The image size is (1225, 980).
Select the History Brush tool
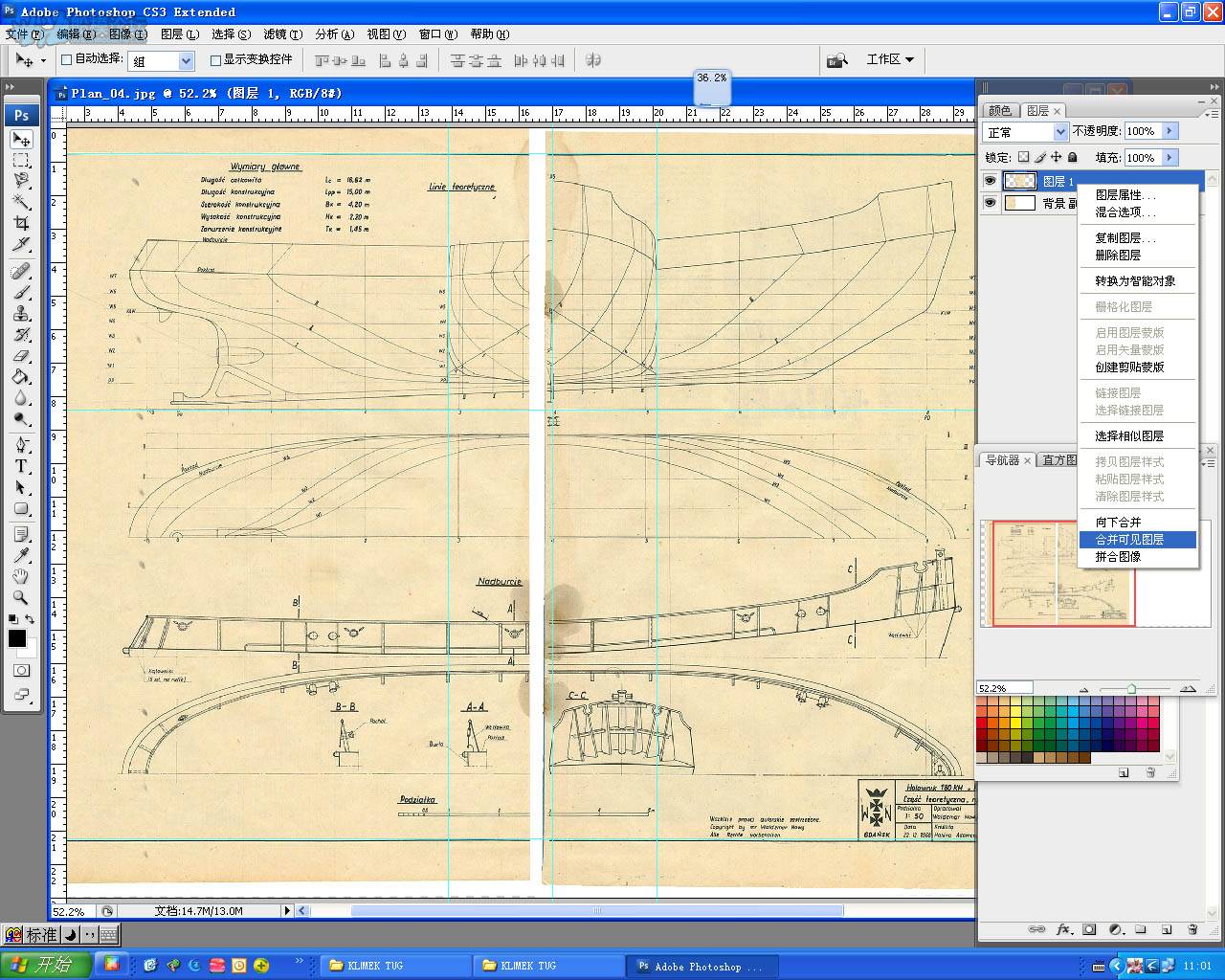(21, 335)
